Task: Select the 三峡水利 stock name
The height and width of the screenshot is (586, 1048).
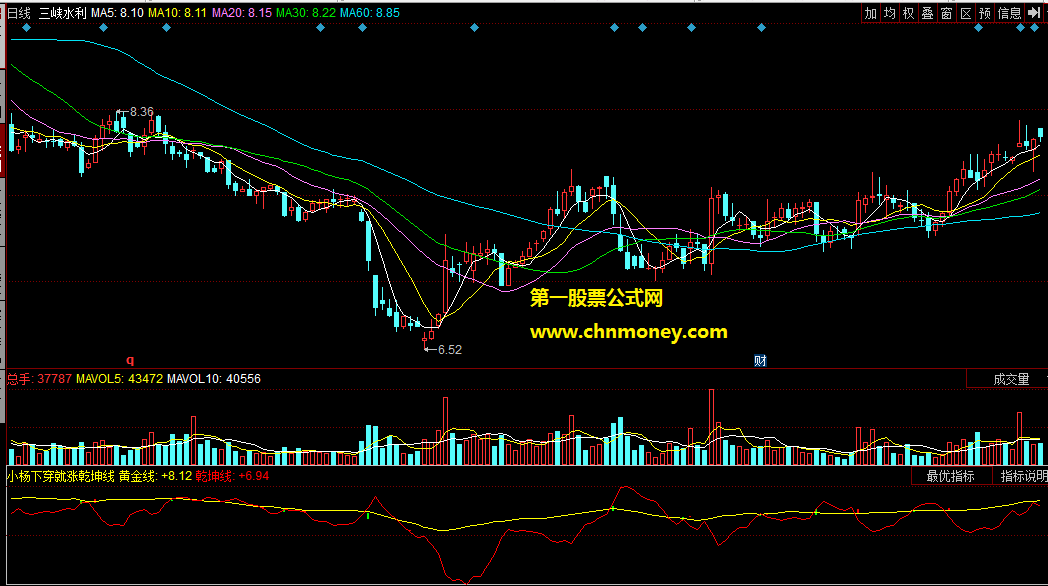Action: pyautogui.click(x=62, y=13)
